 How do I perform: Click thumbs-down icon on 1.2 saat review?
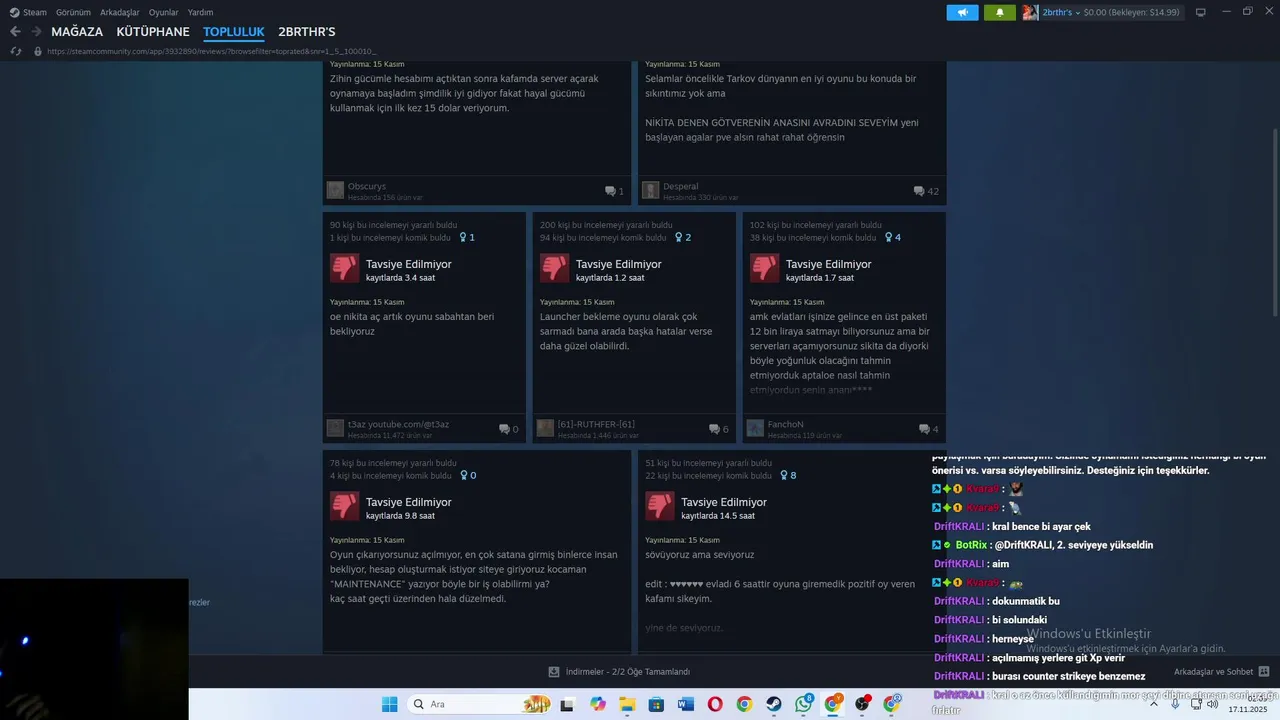(x=555, y=268)
